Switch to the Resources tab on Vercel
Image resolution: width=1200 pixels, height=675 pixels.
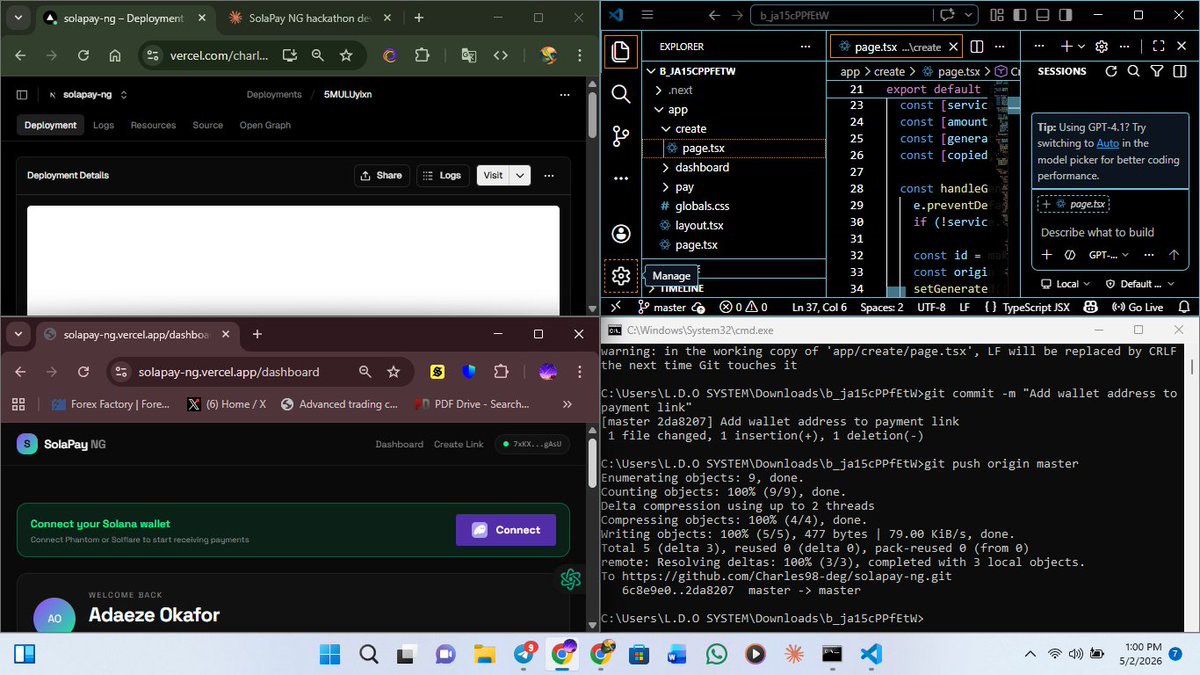click(x=153, y=125)
